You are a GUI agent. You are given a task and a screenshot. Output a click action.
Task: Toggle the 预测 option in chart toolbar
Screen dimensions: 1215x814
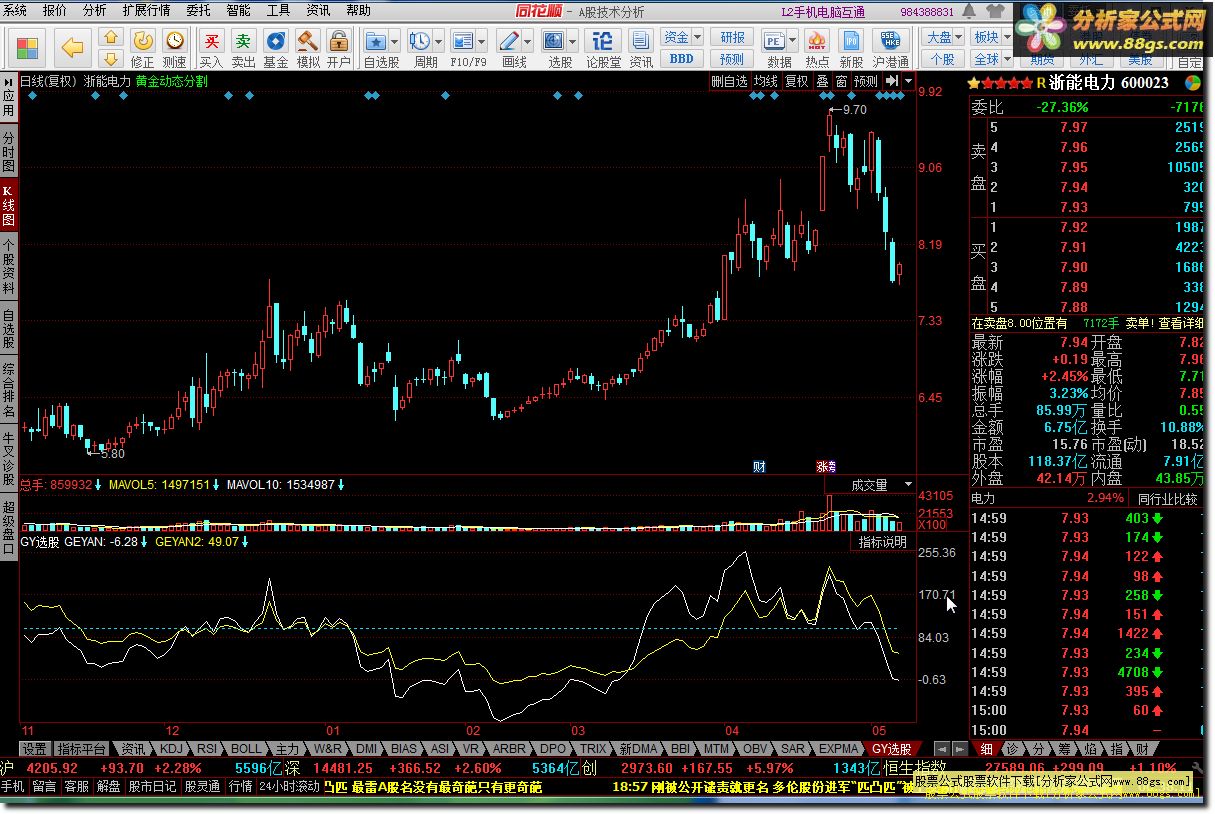[866, 81]
